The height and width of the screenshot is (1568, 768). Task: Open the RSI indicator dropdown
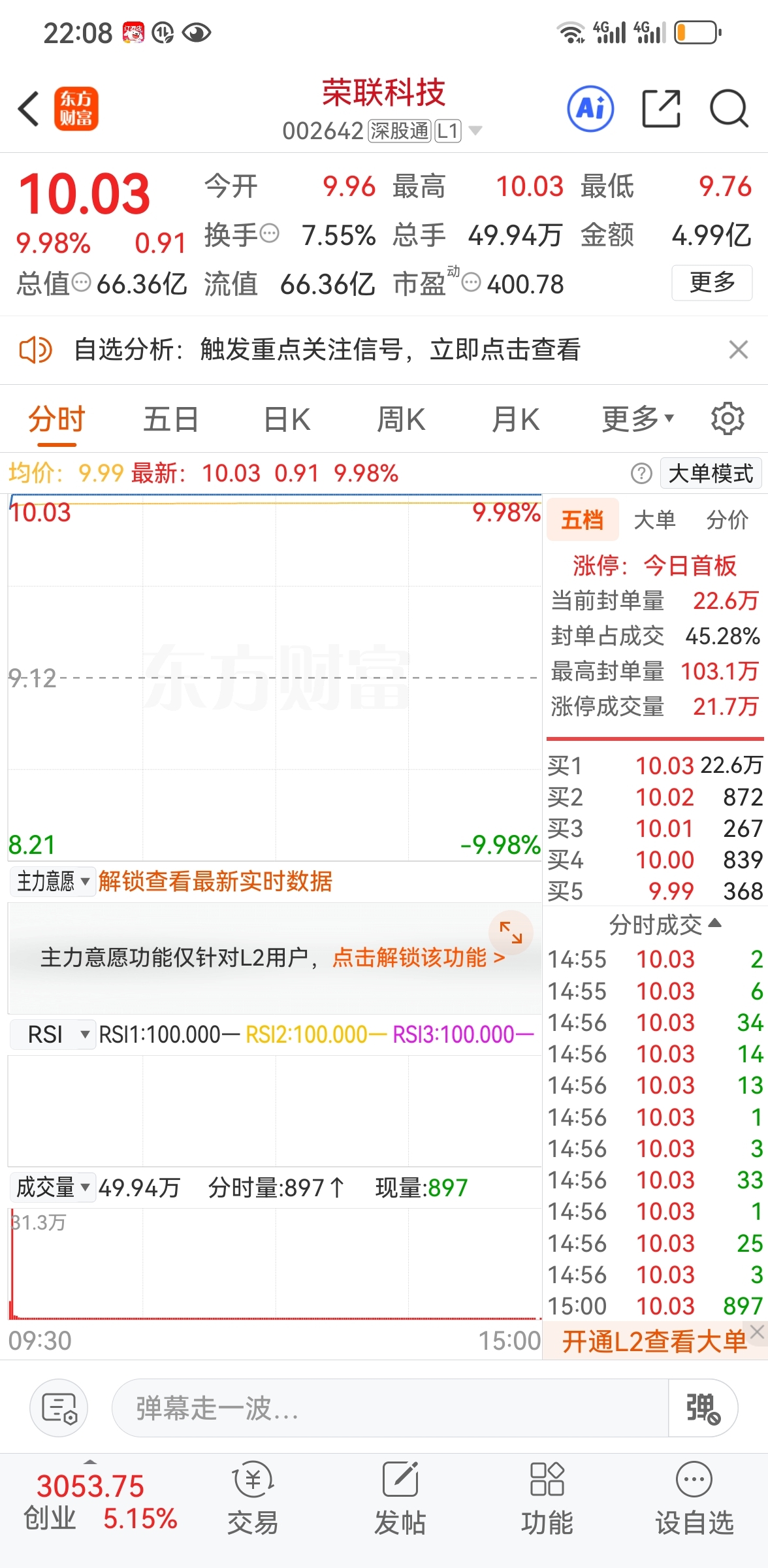53,1034
